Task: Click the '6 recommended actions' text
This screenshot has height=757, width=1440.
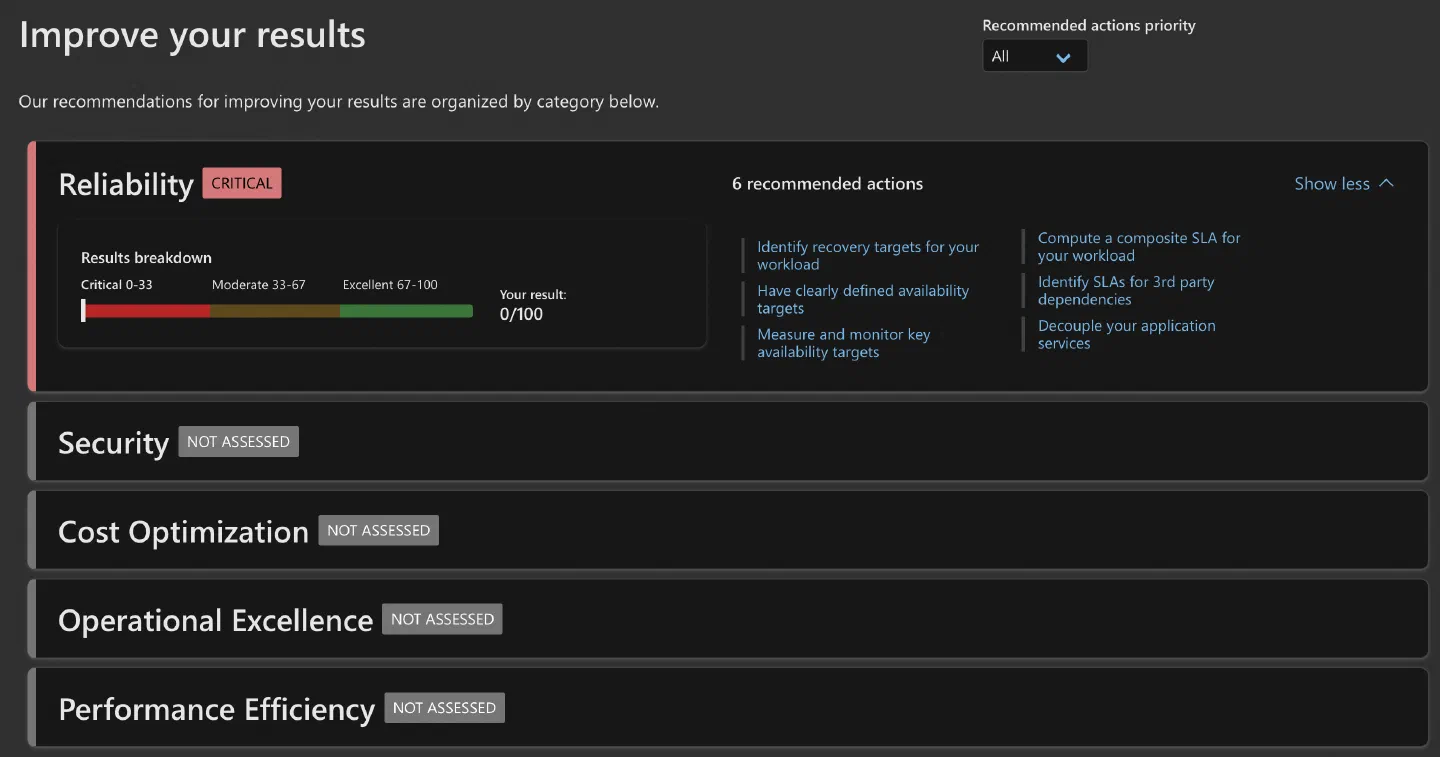Action: click(x=827, y=184)
